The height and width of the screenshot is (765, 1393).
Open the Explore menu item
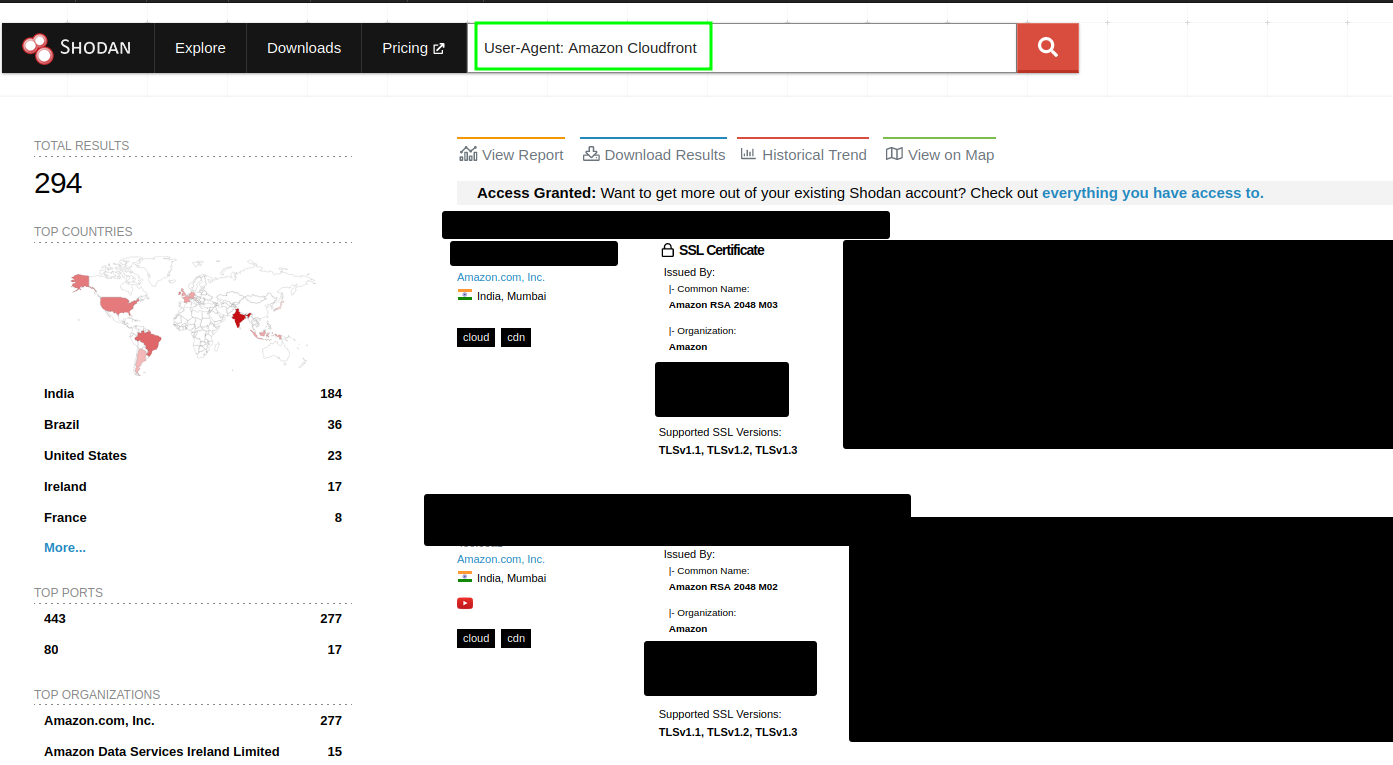click(x=199, y=47)
